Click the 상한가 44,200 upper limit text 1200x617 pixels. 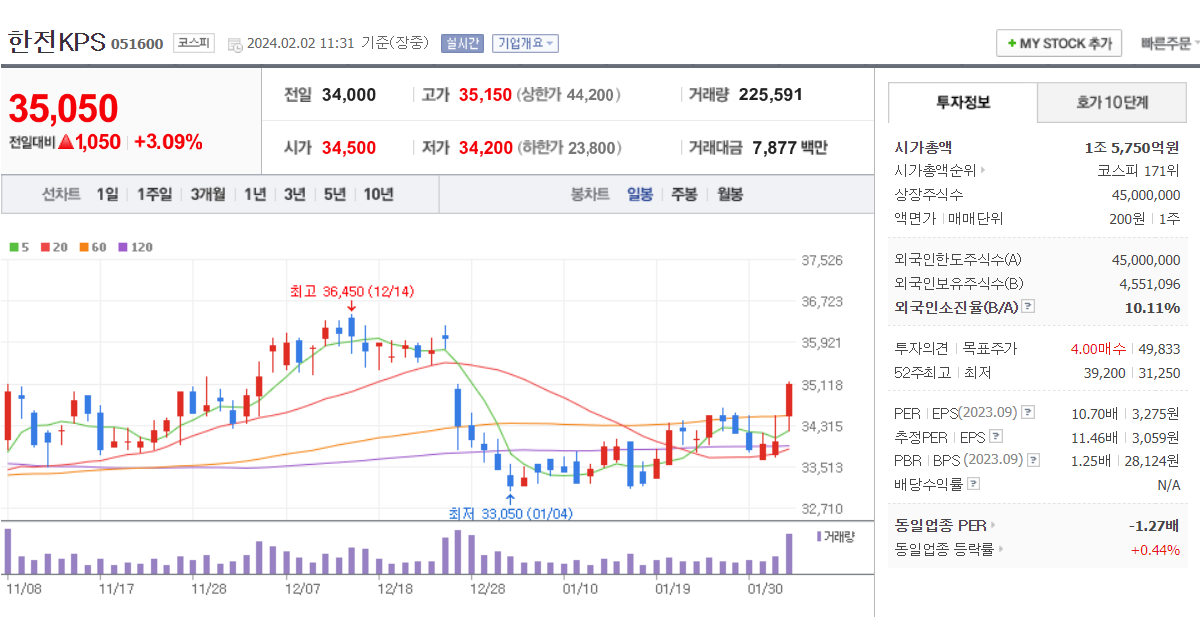[568, 95]
